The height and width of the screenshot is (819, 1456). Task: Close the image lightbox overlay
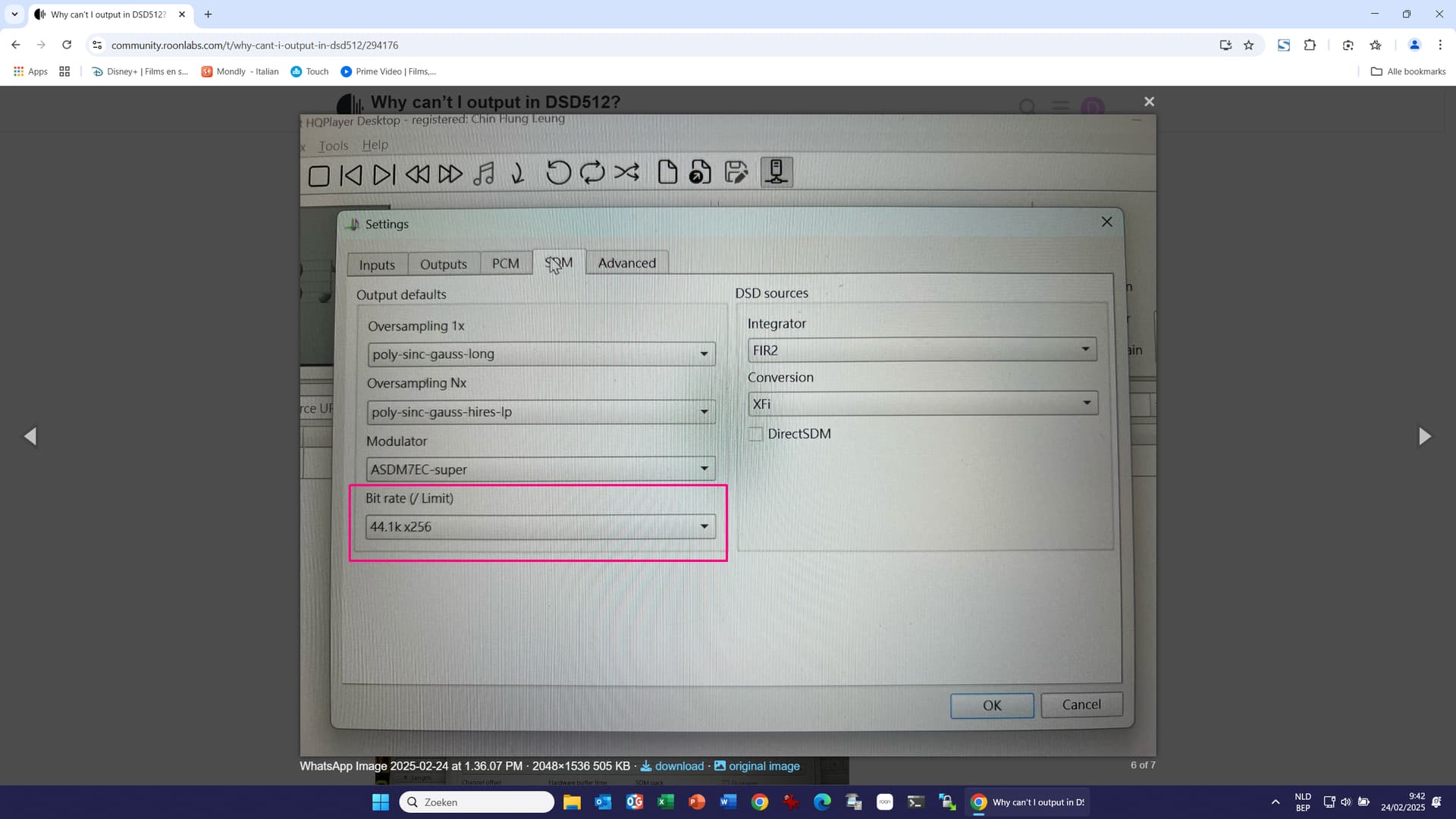pyautogui.click(x=1149, y=102)
